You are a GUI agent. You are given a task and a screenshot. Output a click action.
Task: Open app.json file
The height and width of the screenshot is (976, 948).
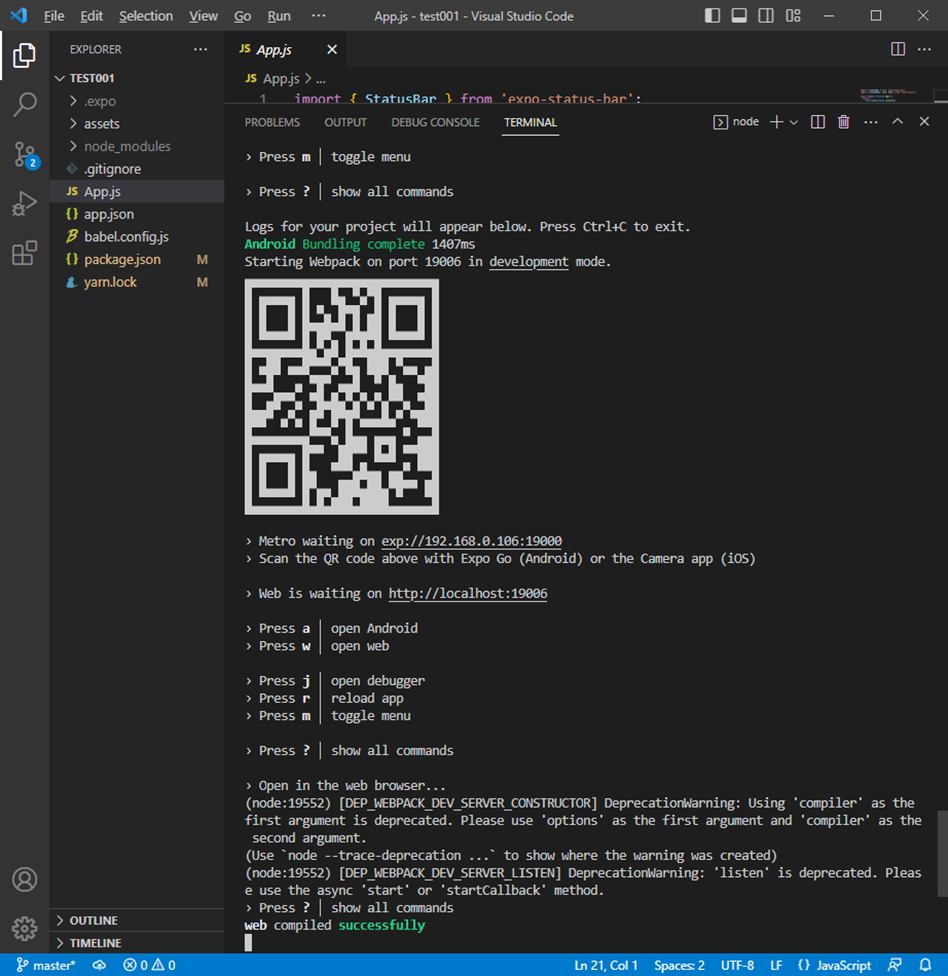pyautogui.click(x=136, y=214)
